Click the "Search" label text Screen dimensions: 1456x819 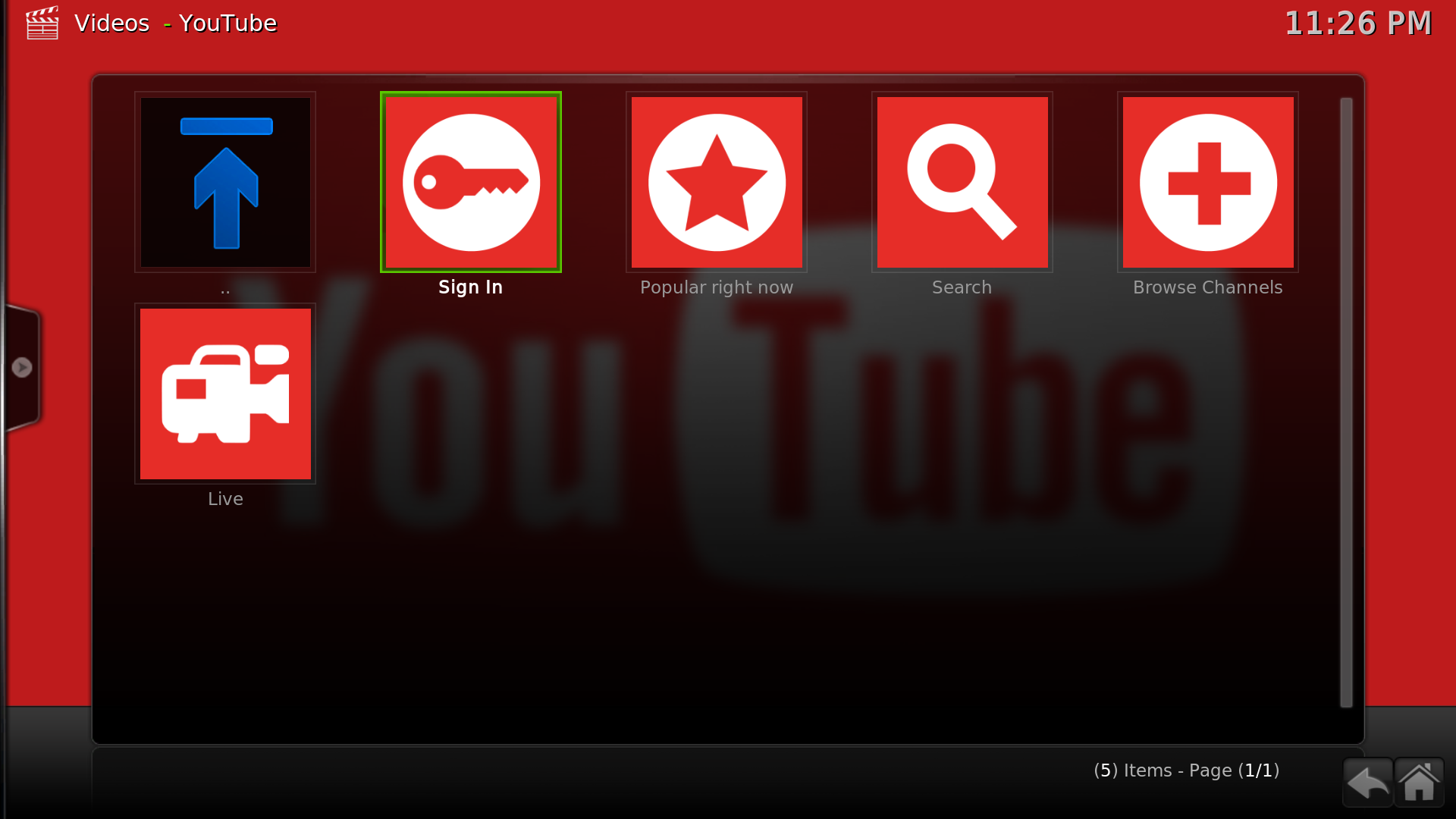tap(962, 287)
